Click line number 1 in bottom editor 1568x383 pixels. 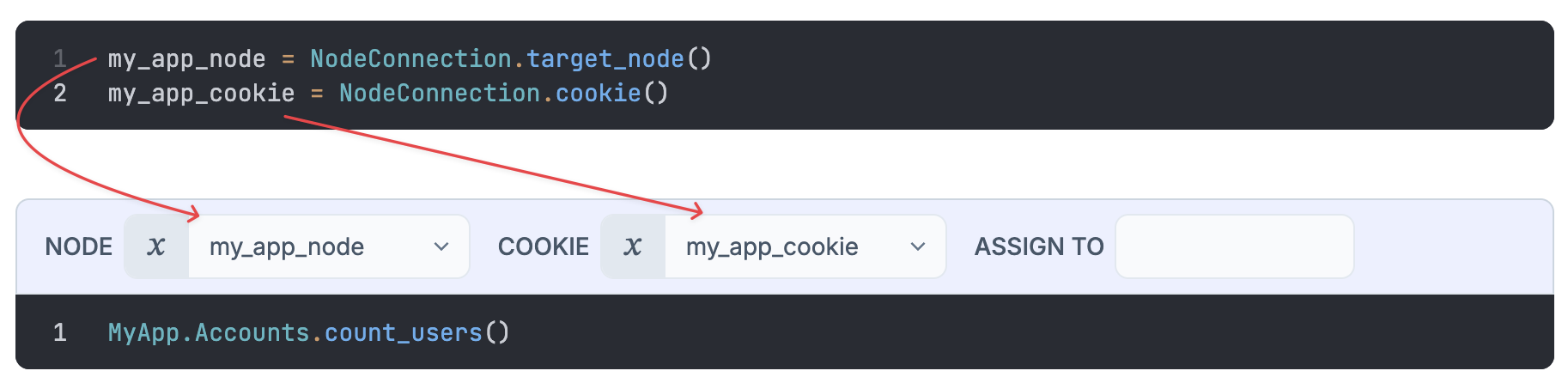tap(60, 333)
